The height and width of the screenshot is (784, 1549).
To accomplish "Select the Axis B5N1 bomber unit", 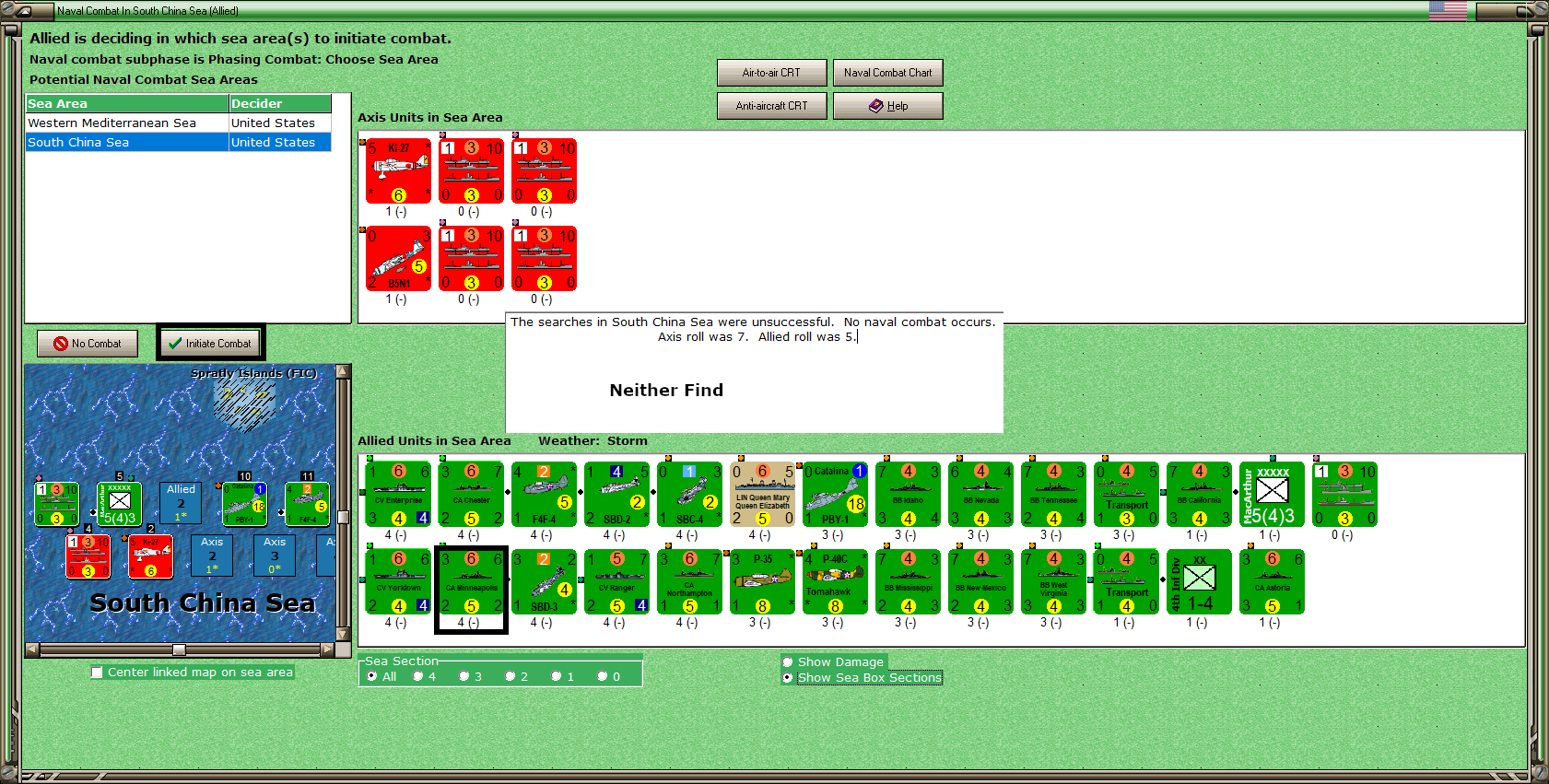I will [x=398, y=259].
